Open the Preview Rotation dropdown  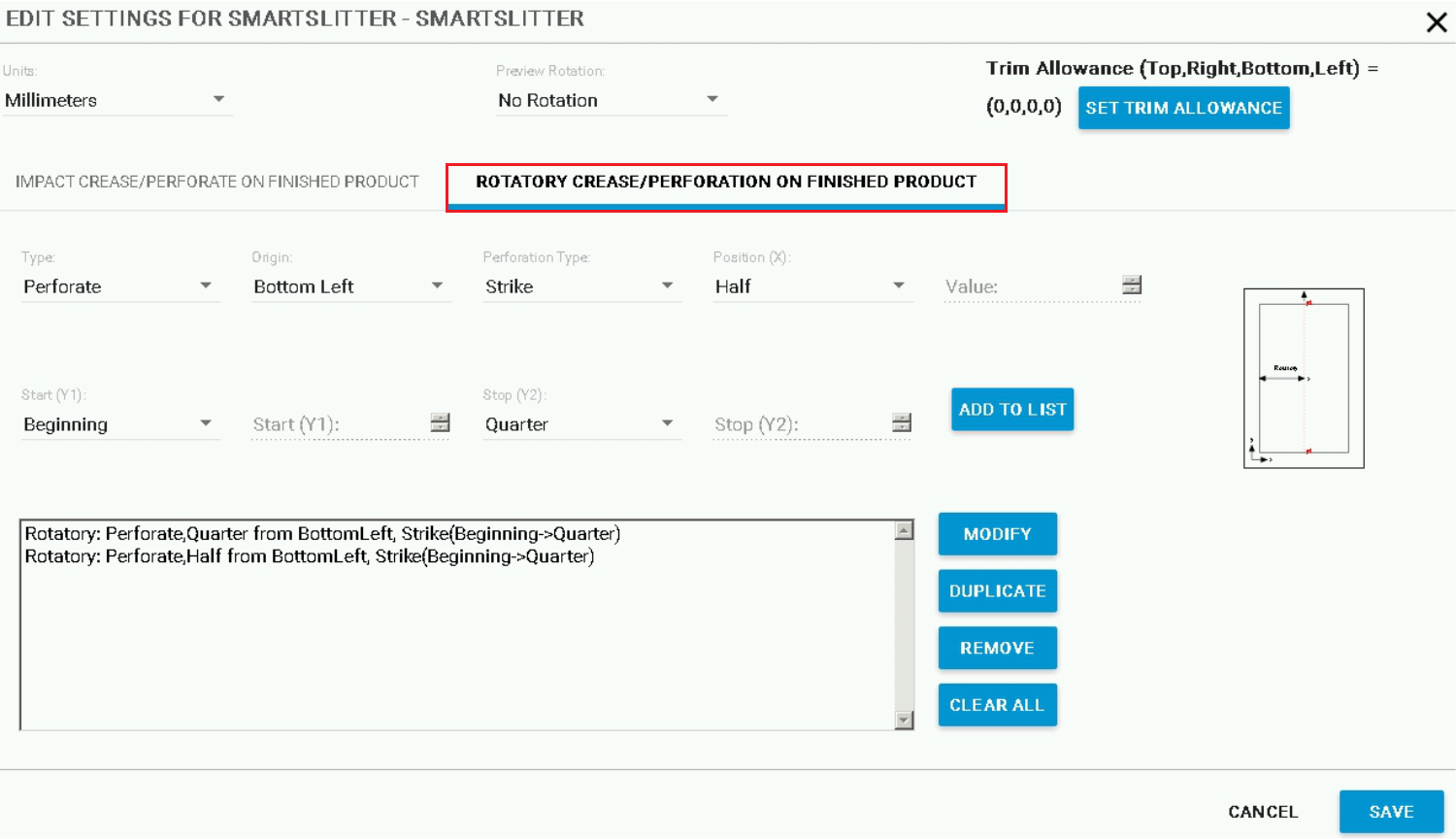point(611,100)
